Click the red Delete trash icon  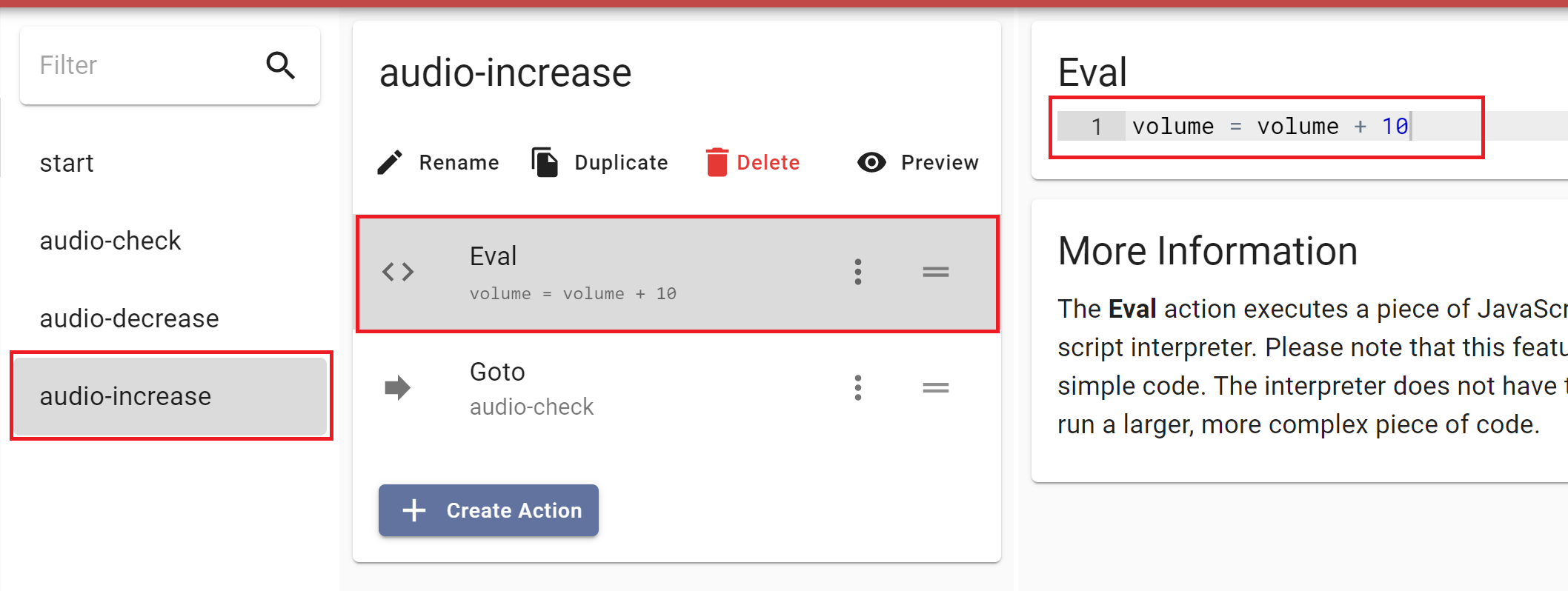click(x=717, y=162)
